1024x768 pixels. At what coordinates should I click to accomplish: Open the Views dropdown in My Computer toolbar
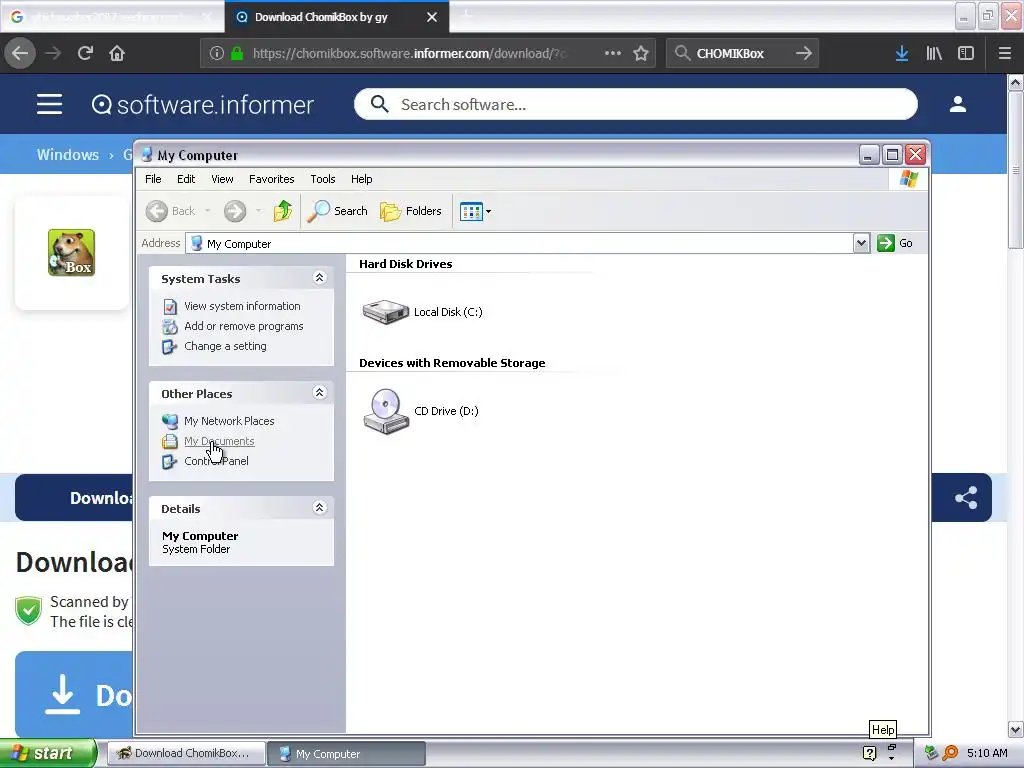tap(475, 211)
